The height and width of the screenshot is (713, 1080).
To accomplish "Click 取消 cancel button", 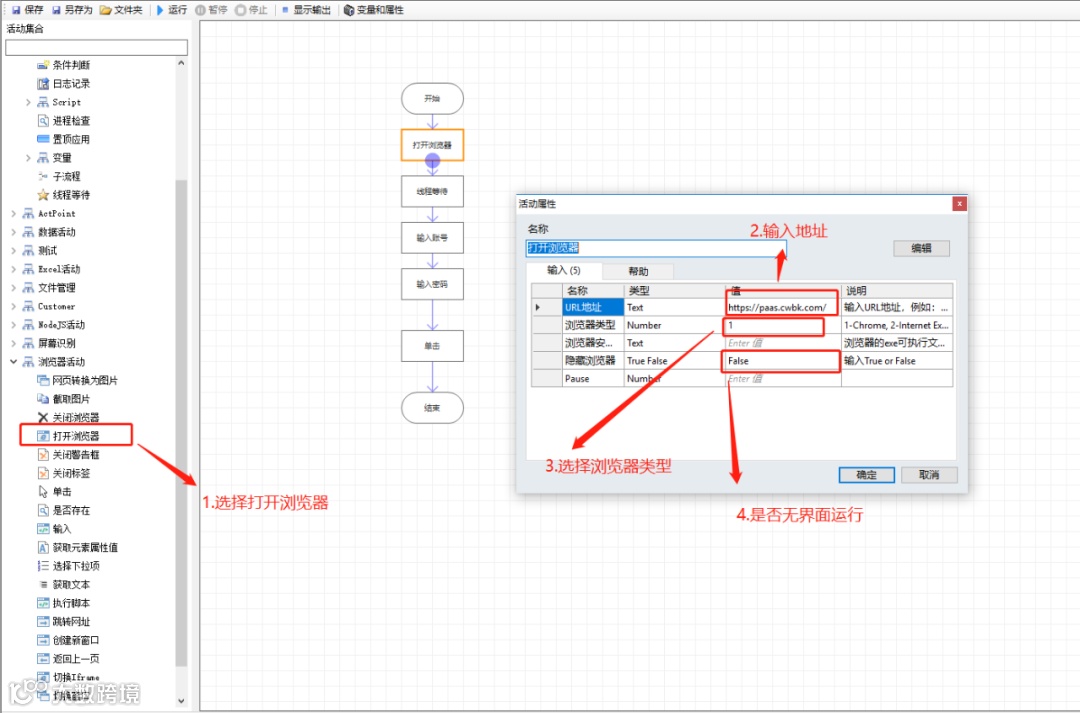I will point(929,475).
